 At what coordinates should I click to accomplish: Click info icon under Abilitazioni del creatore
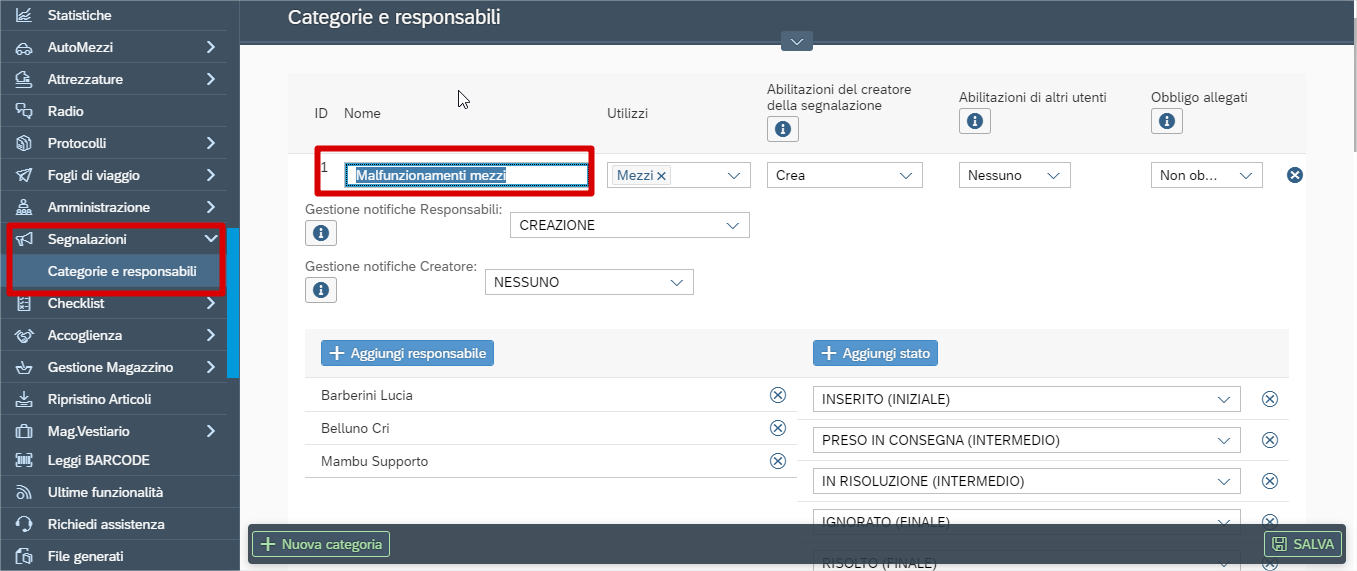[783, 129]
